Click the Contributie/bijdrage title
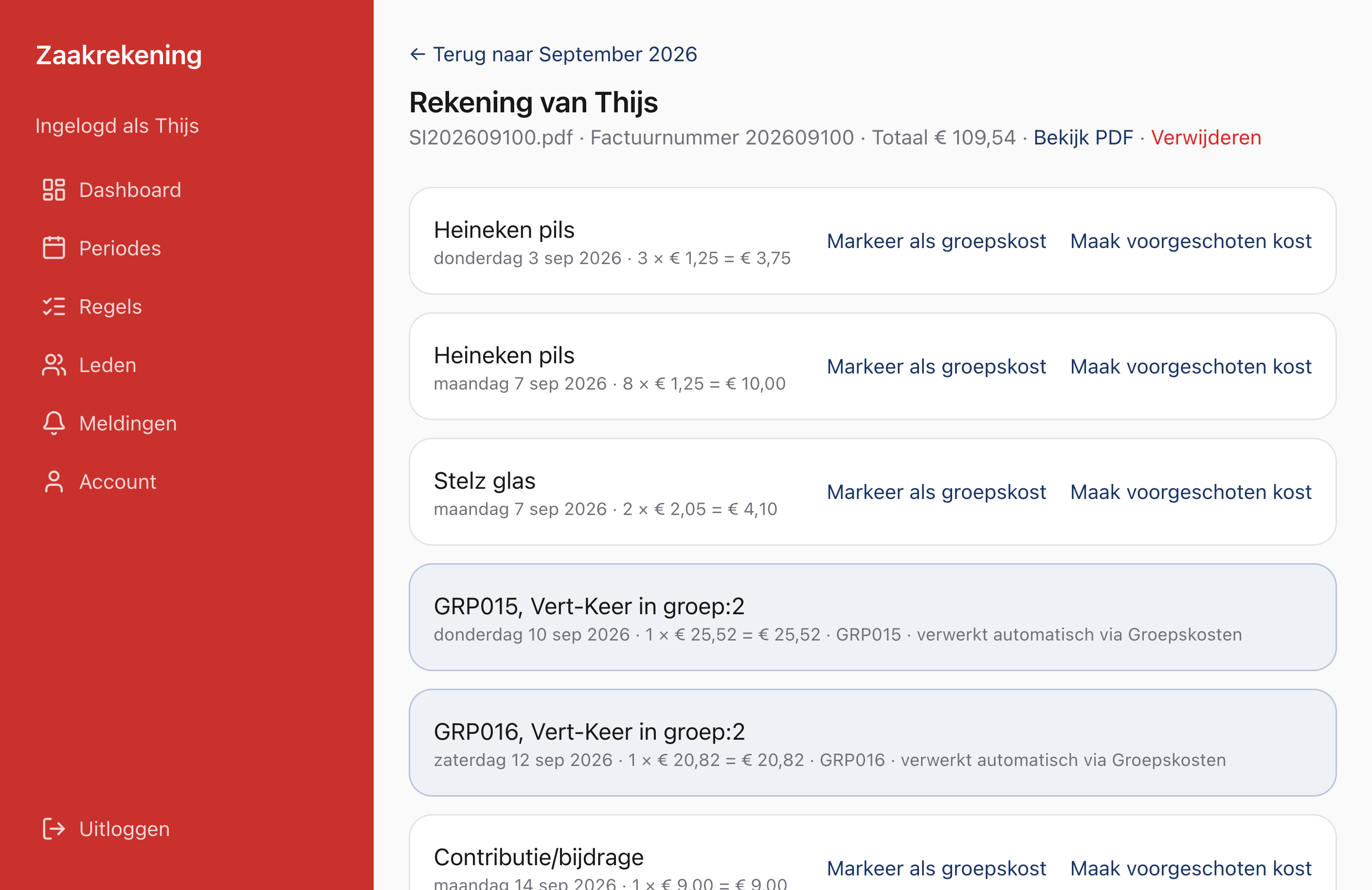1372x890 pixels. coord(539,857)
